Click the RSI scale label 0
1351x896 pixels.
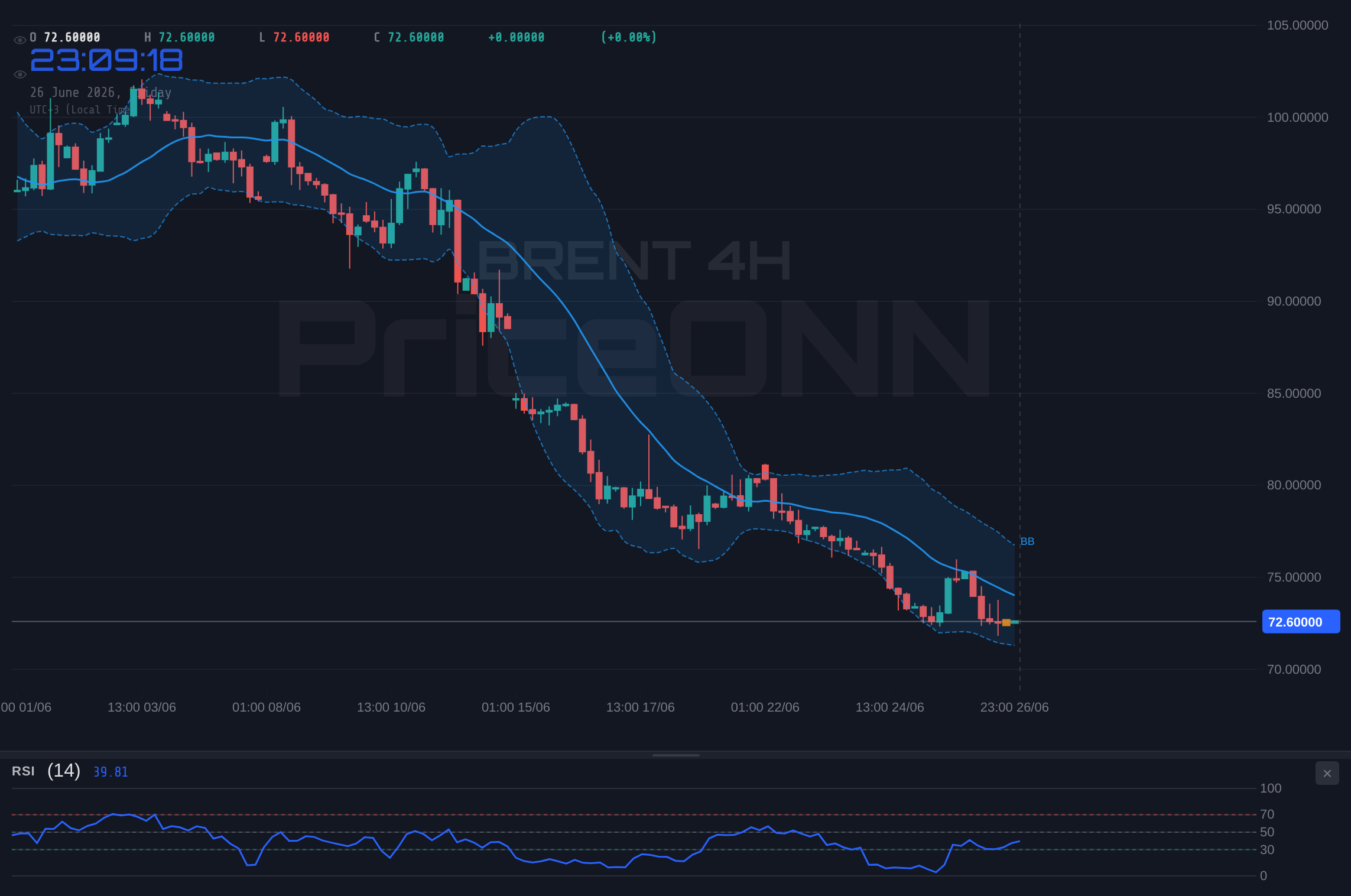click(x=1264, y=876)
